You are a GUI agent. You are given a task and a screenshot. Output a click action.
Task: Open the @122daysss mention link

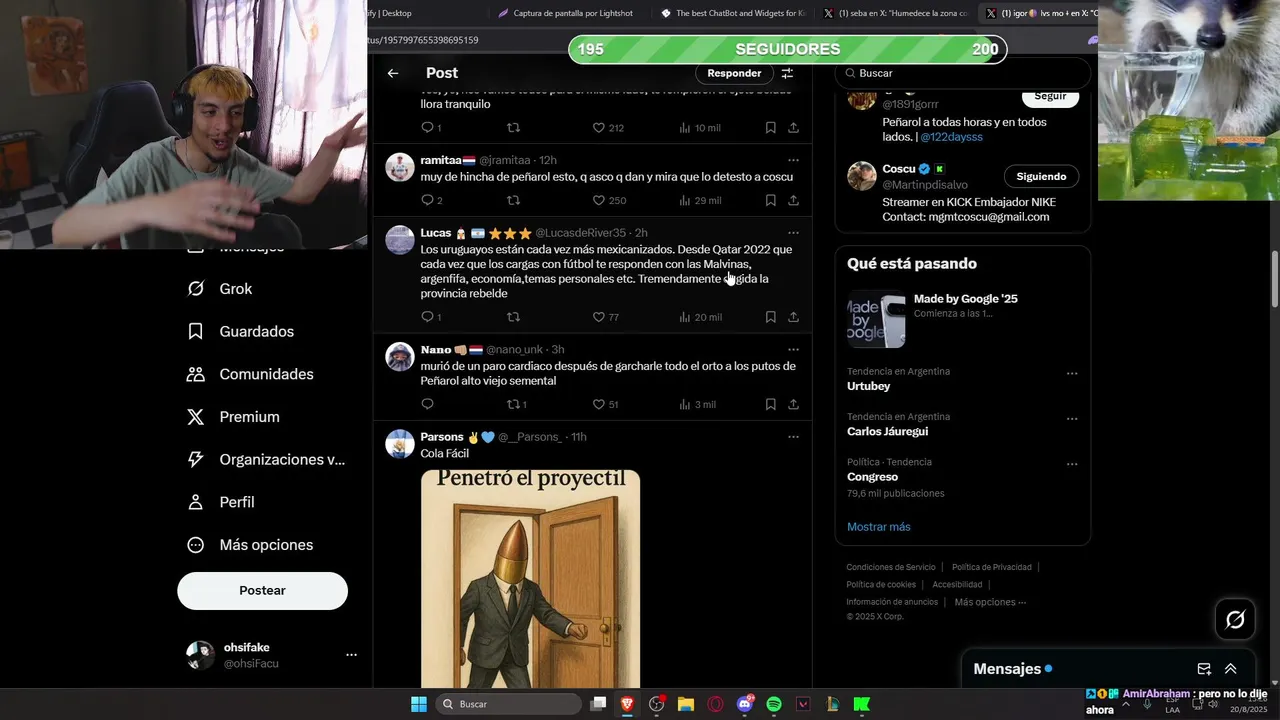coord(951,137)
